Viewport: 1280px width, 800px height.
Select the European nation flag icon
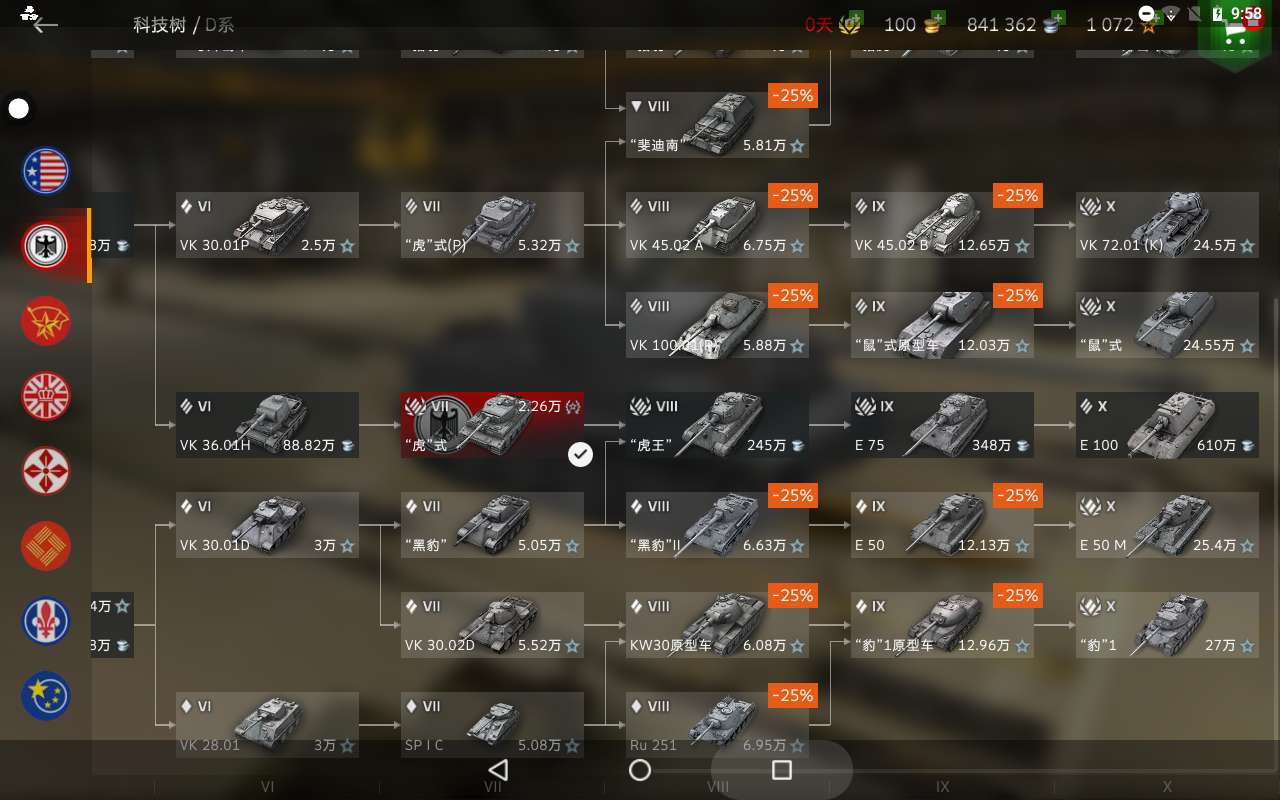(46, 696)
